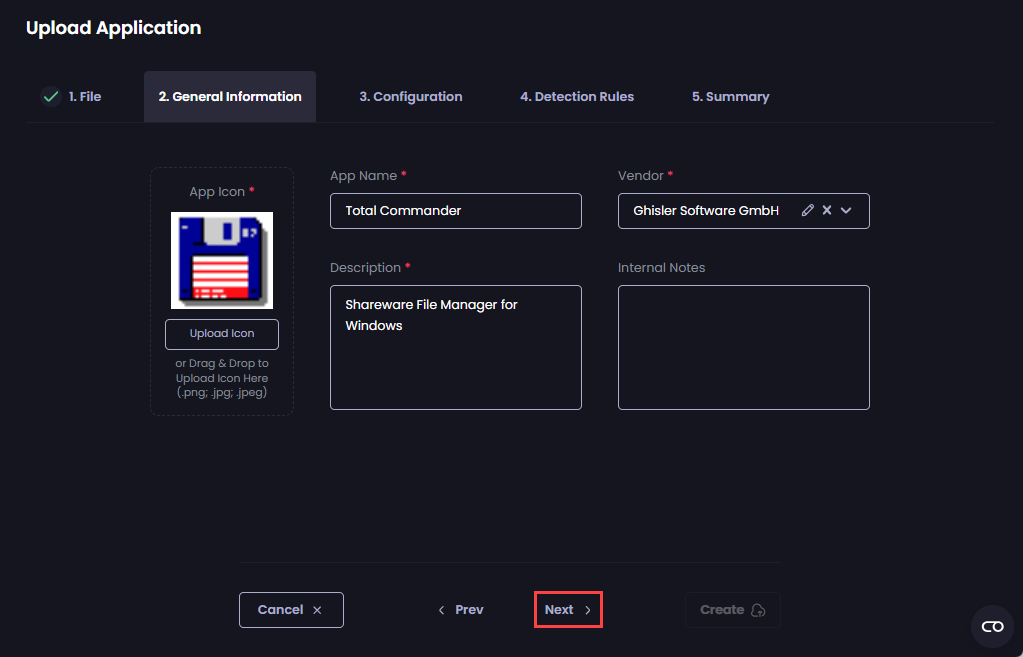Select the floppy disk app icon image
Image resolution: width=1023 pixels, height=657 pixels.
(x=222, y=260)
